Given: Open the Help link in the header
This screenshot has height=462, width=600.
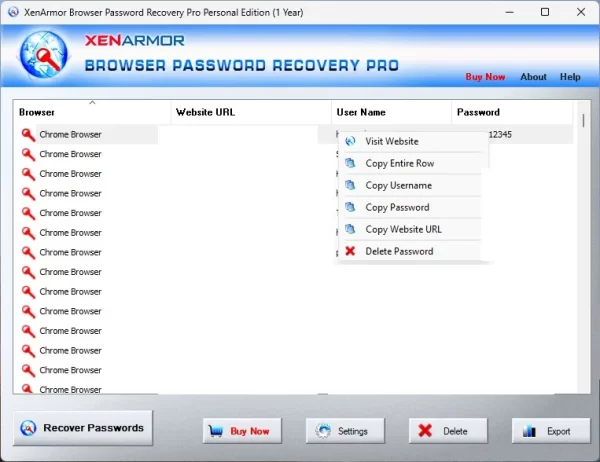Looking at the screenshot, I should [570, 77].
